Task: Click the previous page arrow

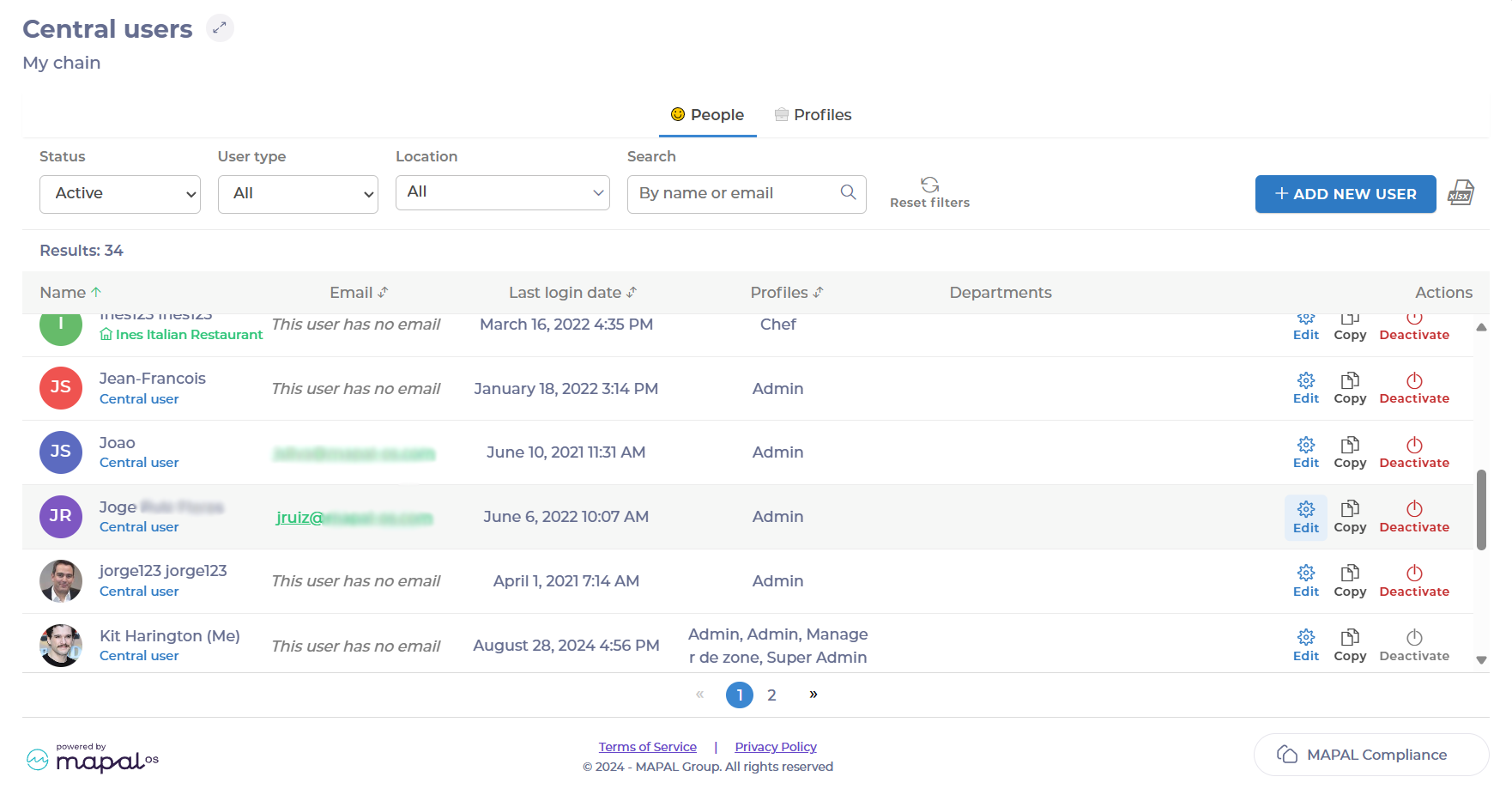Action: [700, 694]
